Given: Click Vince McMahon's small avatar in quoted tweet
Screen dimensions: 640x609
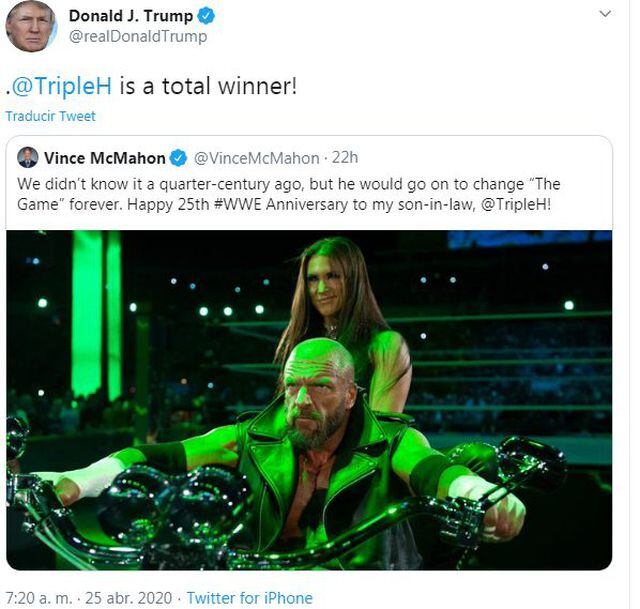Looking at the screenshot, I should tap(28, 158).
